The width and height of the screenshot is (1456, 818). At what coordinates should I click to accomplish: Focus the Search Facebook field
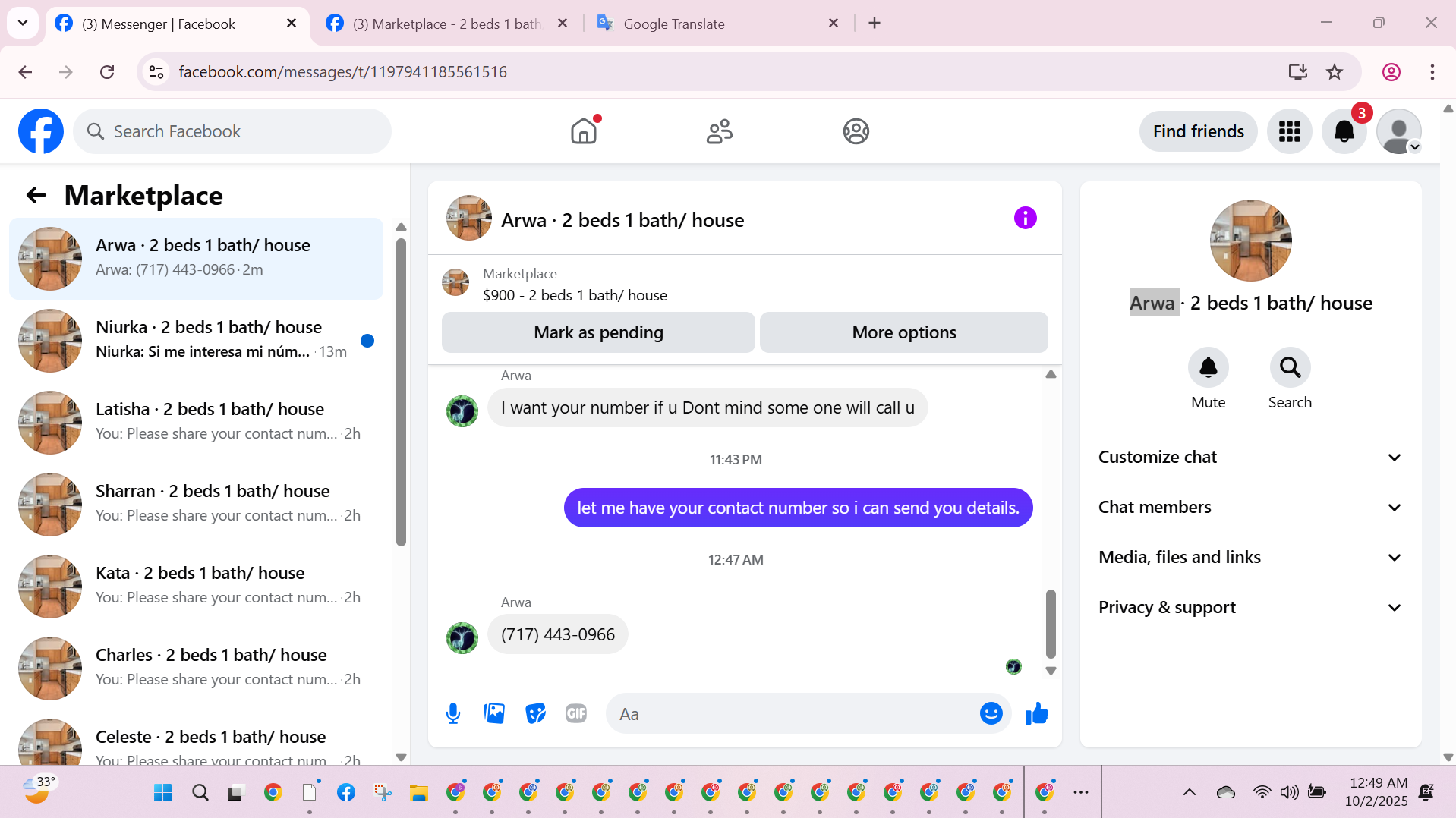pos(232,132)
